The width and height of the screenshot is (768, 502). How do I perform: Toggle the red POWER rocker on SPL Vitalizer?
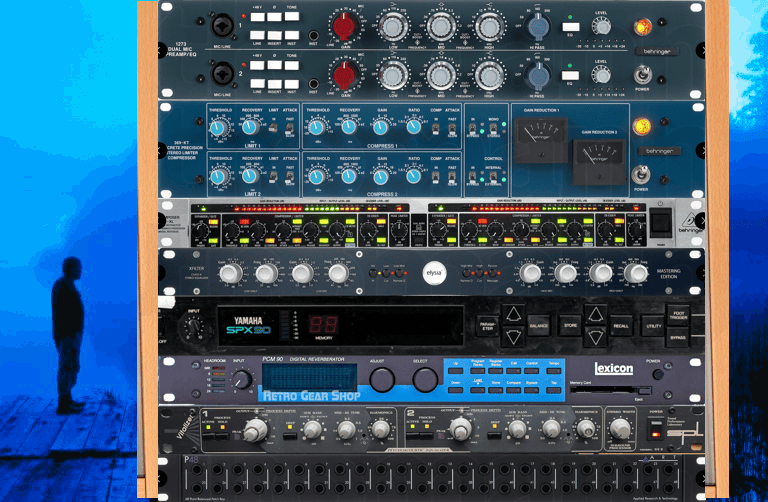655,430
